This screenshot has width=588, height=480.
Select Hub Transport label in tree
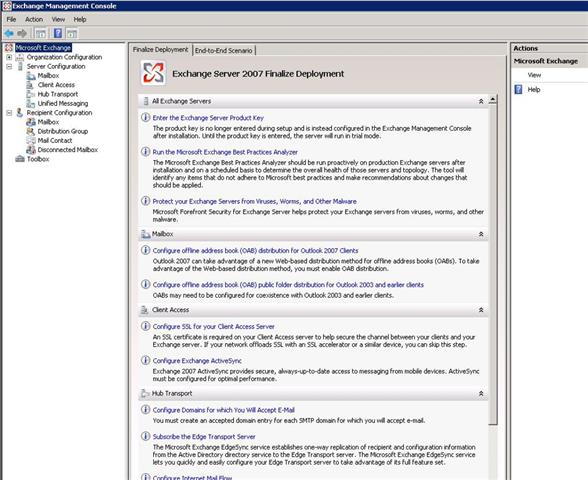tap(58, 94)
